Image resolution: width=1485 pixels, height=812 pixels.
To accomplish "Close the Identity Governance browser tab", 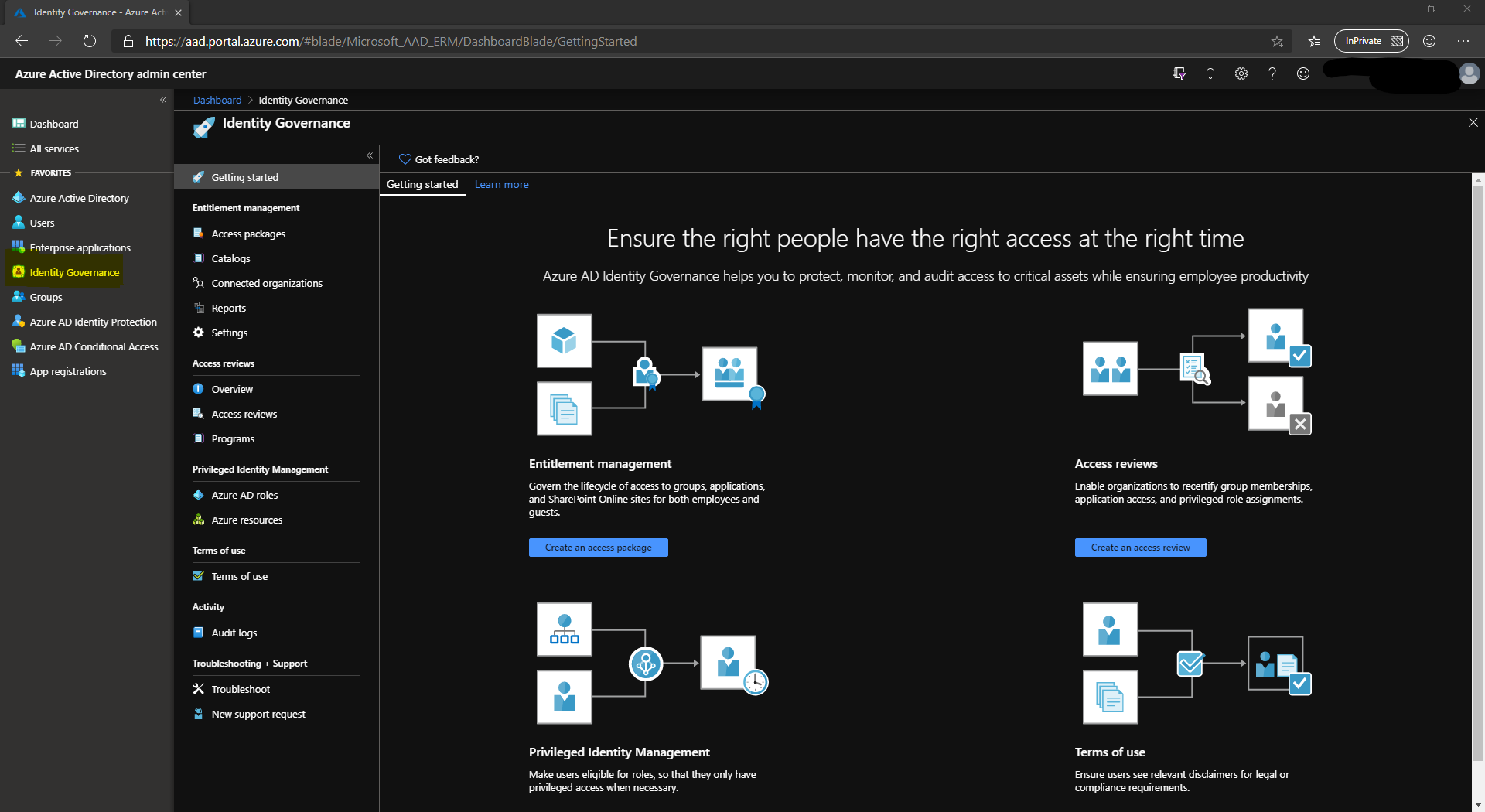I will pyautogui.click(x=178, y=12).
